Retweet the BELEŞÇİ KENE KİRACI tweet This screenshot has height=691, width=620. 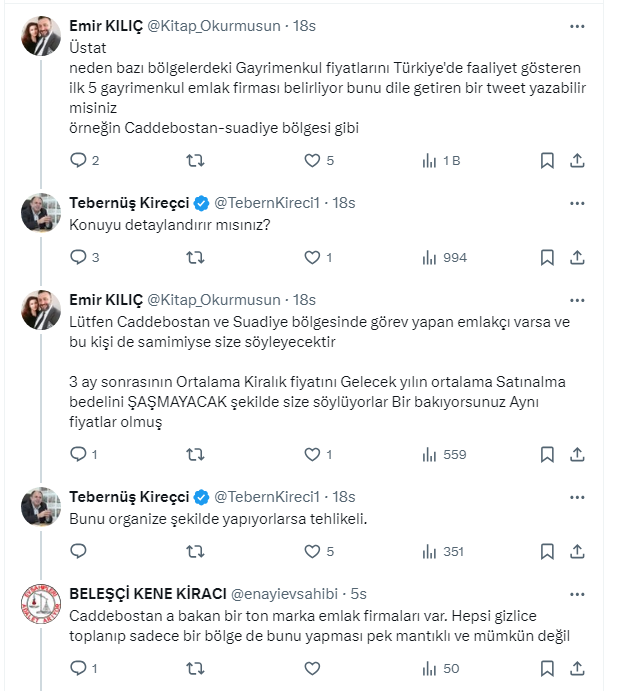coord(197,668)
